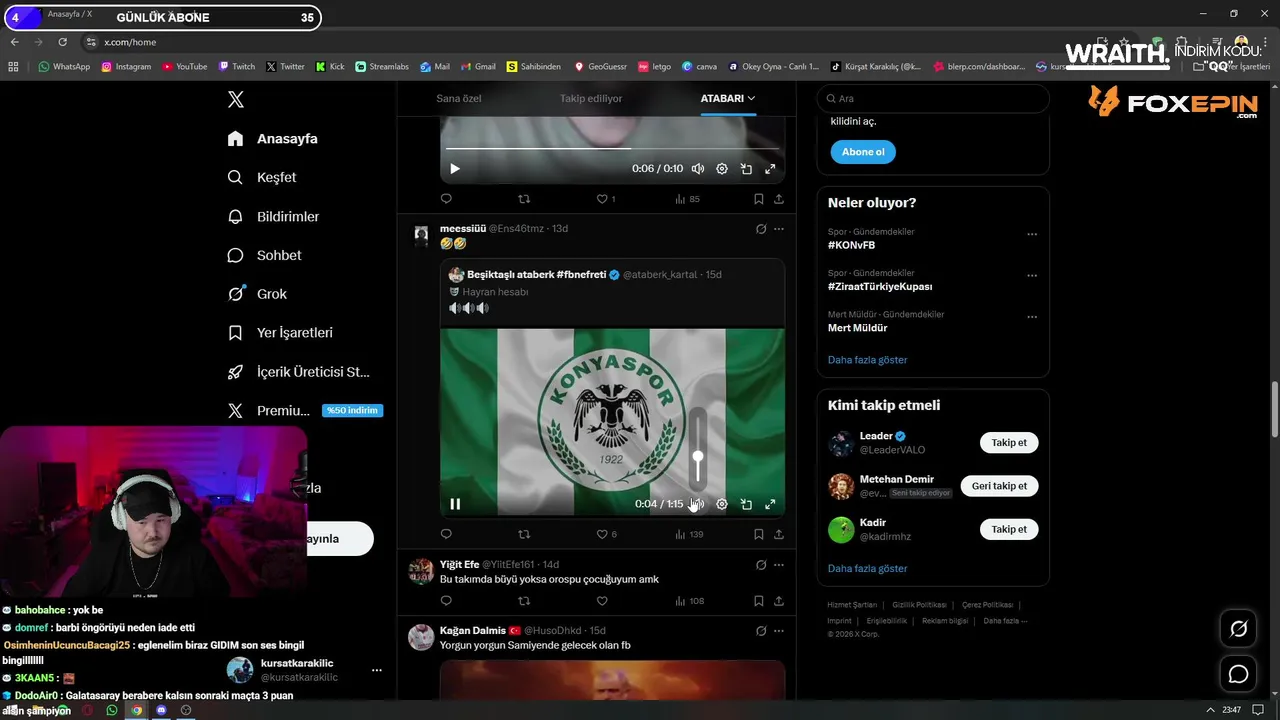Reply to the meessiüü post
This screenshot has height=720, width=1280.
(x=446, y=534)
